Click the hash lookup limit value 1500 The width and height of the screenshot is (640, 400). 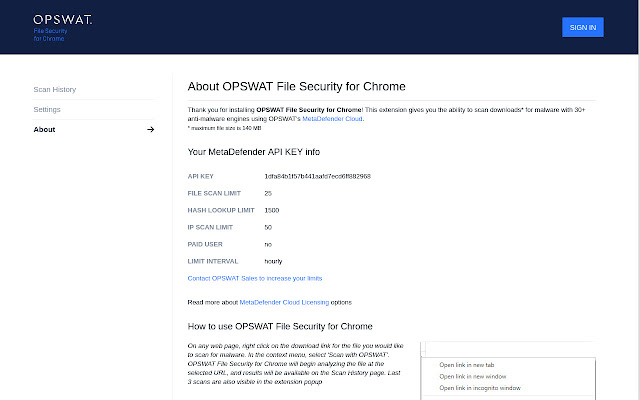click(272, 210)
